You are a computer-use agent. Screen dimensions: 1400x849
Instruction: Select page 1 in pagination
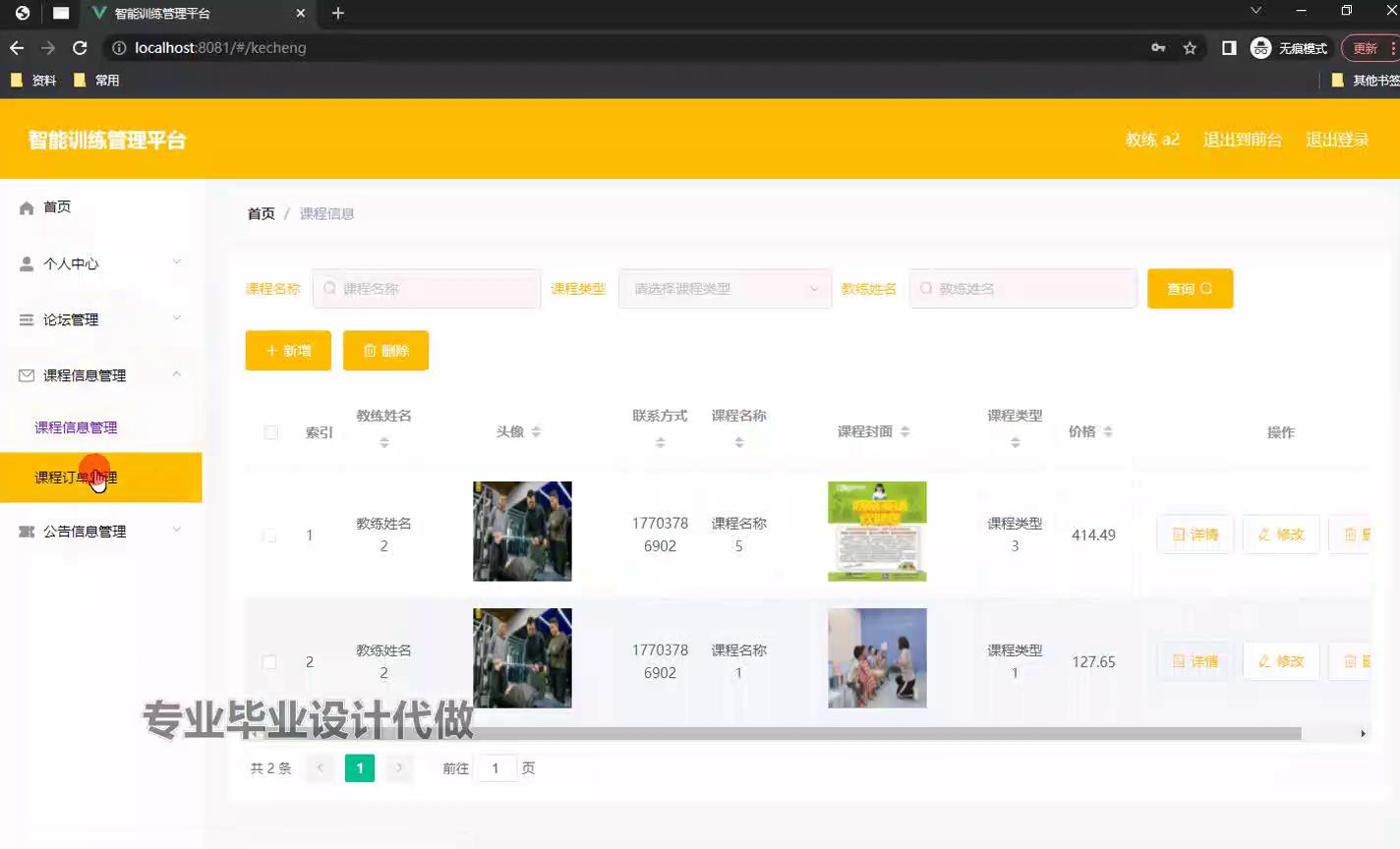(x=360, y=768)
